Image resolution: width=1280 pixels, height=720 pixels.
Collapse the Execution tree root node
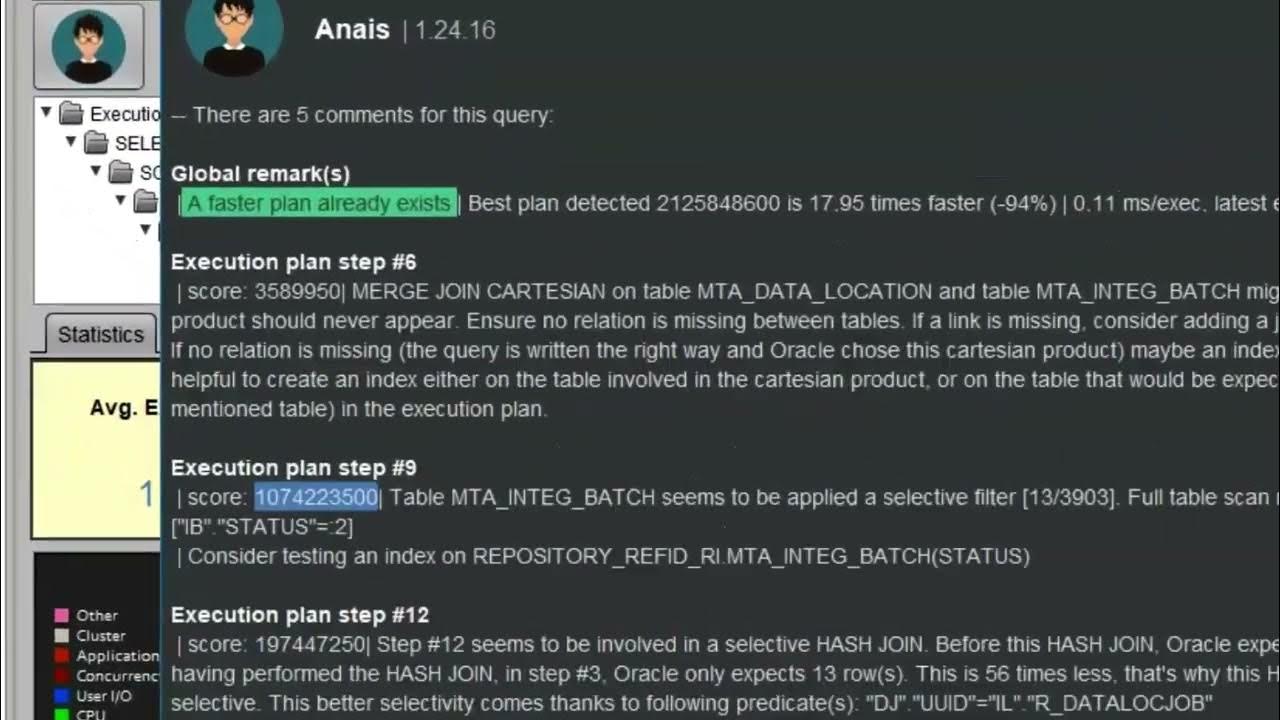coord(46,112)
